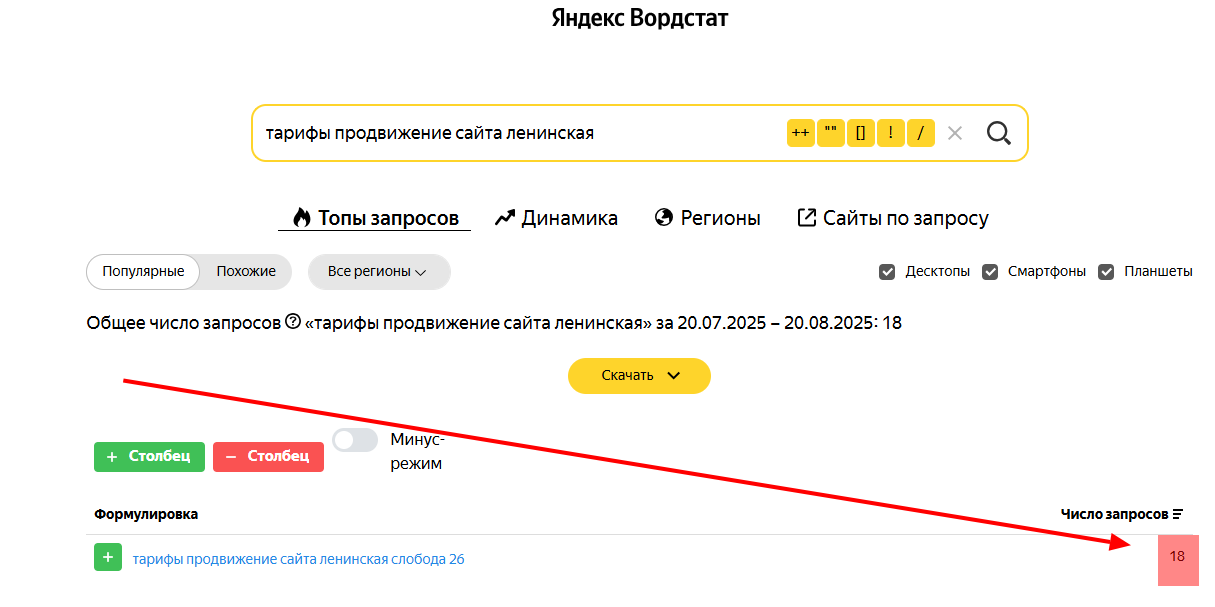Viewport: 1215px width, 607px height.
Task: Click the Яндекс Вордстат logo
Action: click(640, 18)
